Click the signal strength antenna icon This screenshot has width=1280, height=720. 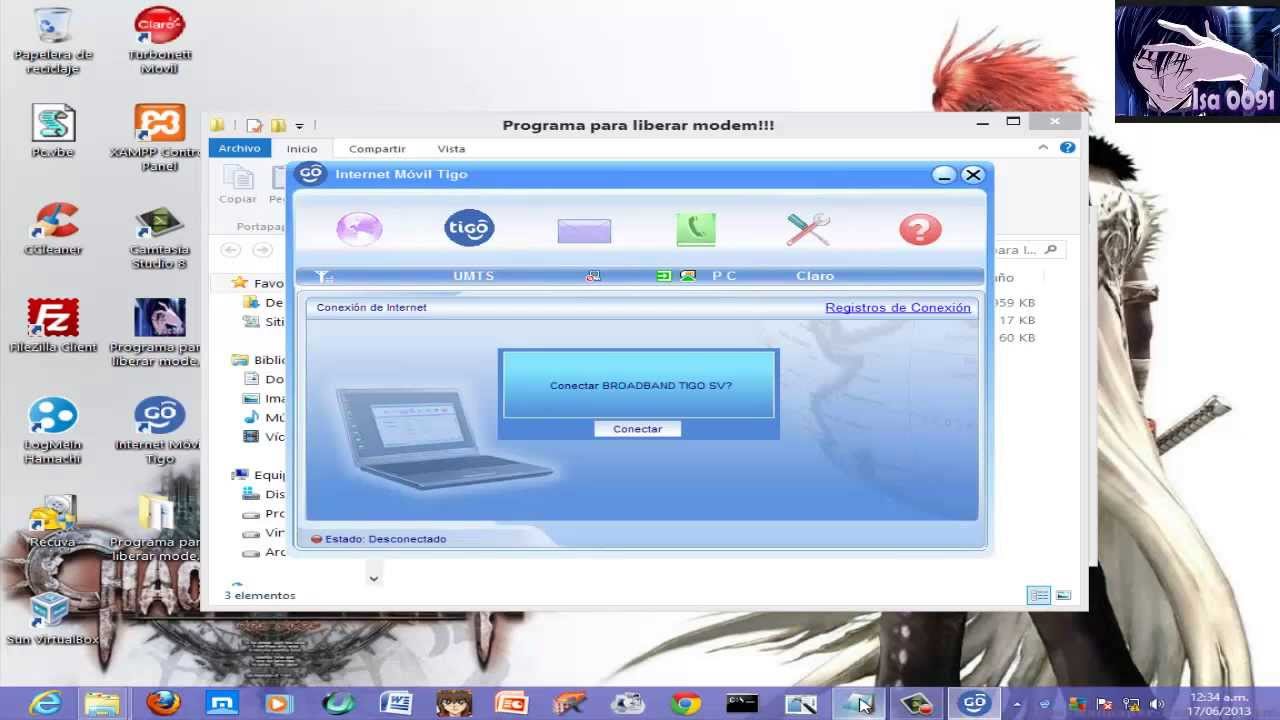[x=323, y=276]
